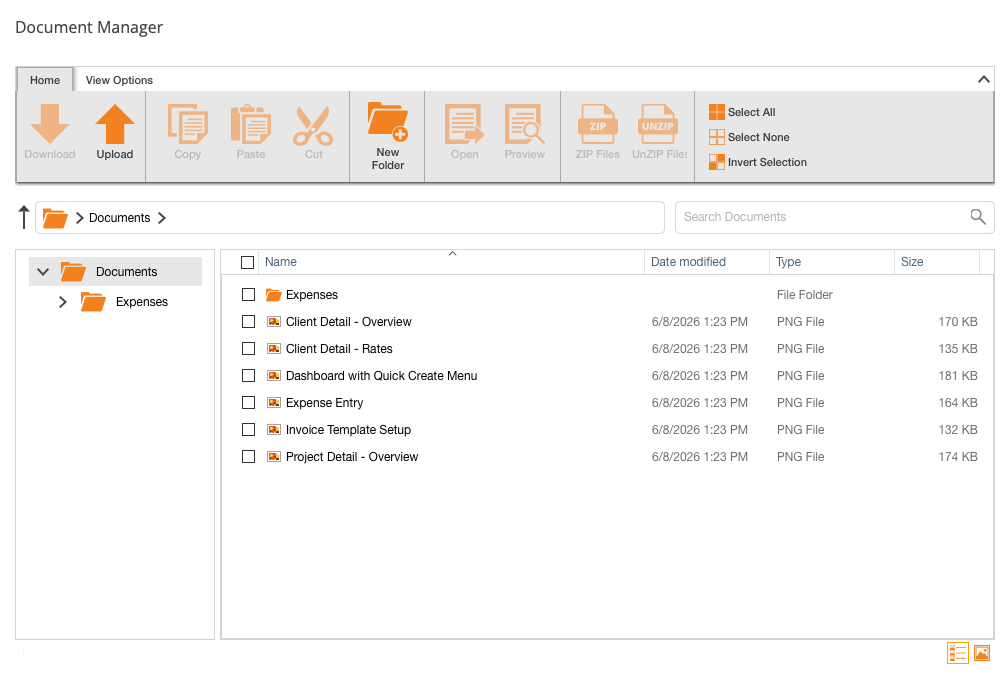The image size is (1005, 675).
Task: Click the Select All label
Action: point(751,112)
